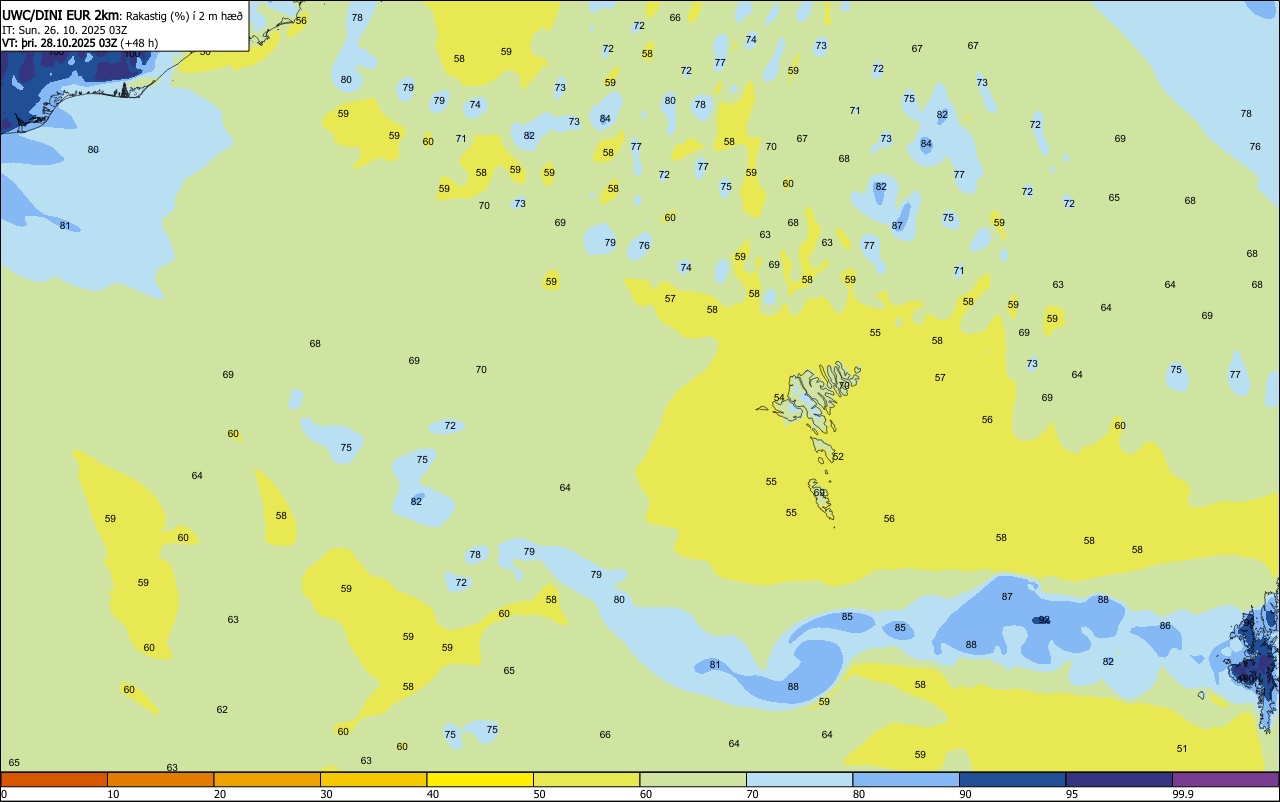
Task: Click the pale yellow 50–60 legend swatch
Action: (x=586, y=779)
